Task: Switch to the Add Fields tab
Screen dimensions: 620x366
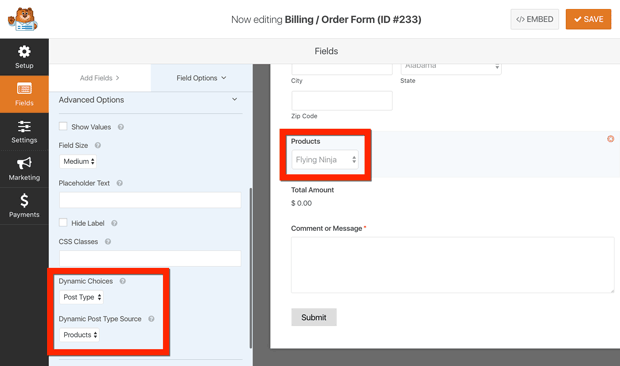Action: (x=100, y=78)
